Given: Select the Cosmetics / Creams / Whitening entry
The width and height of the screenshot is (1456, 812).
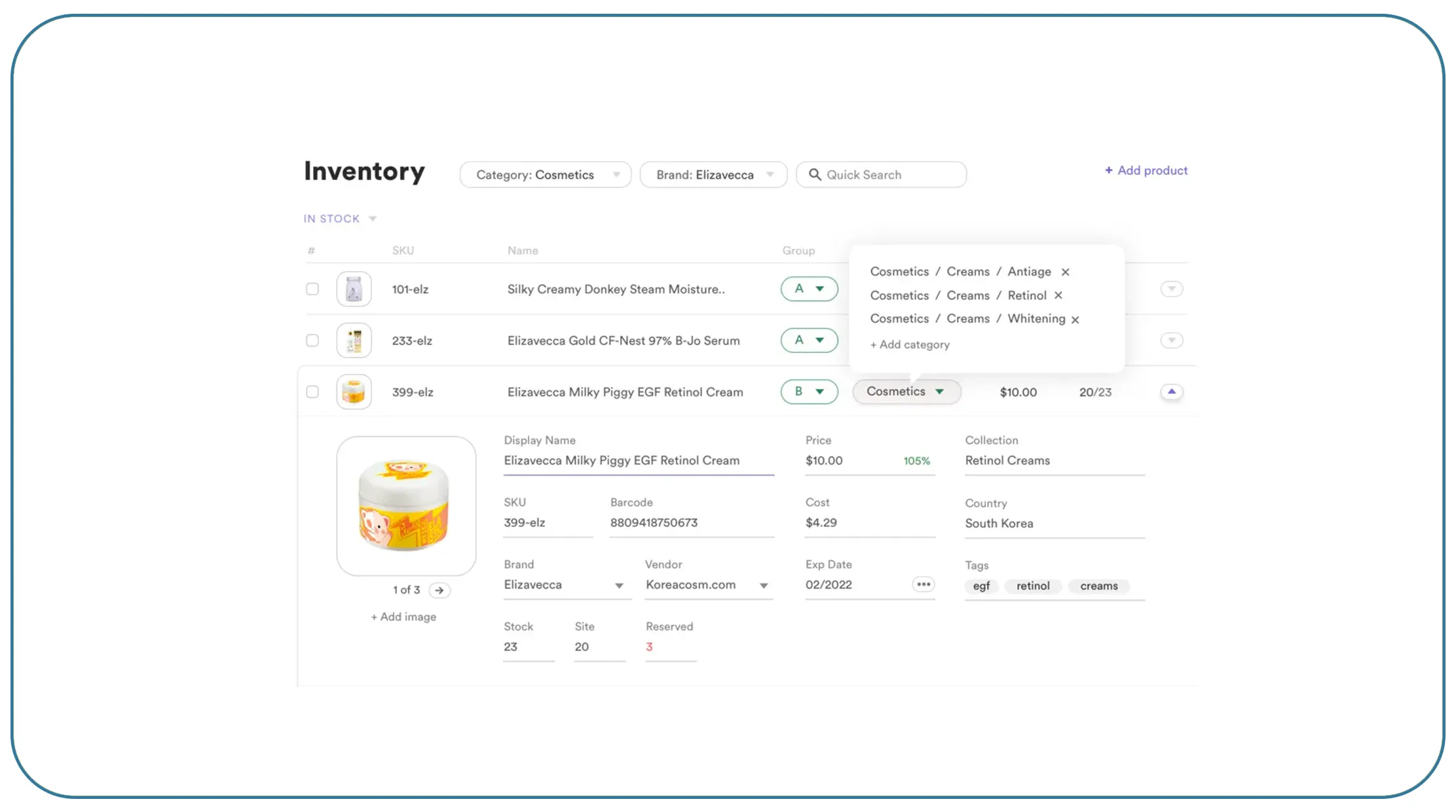Looking at the screenshot, I should 967,319.
